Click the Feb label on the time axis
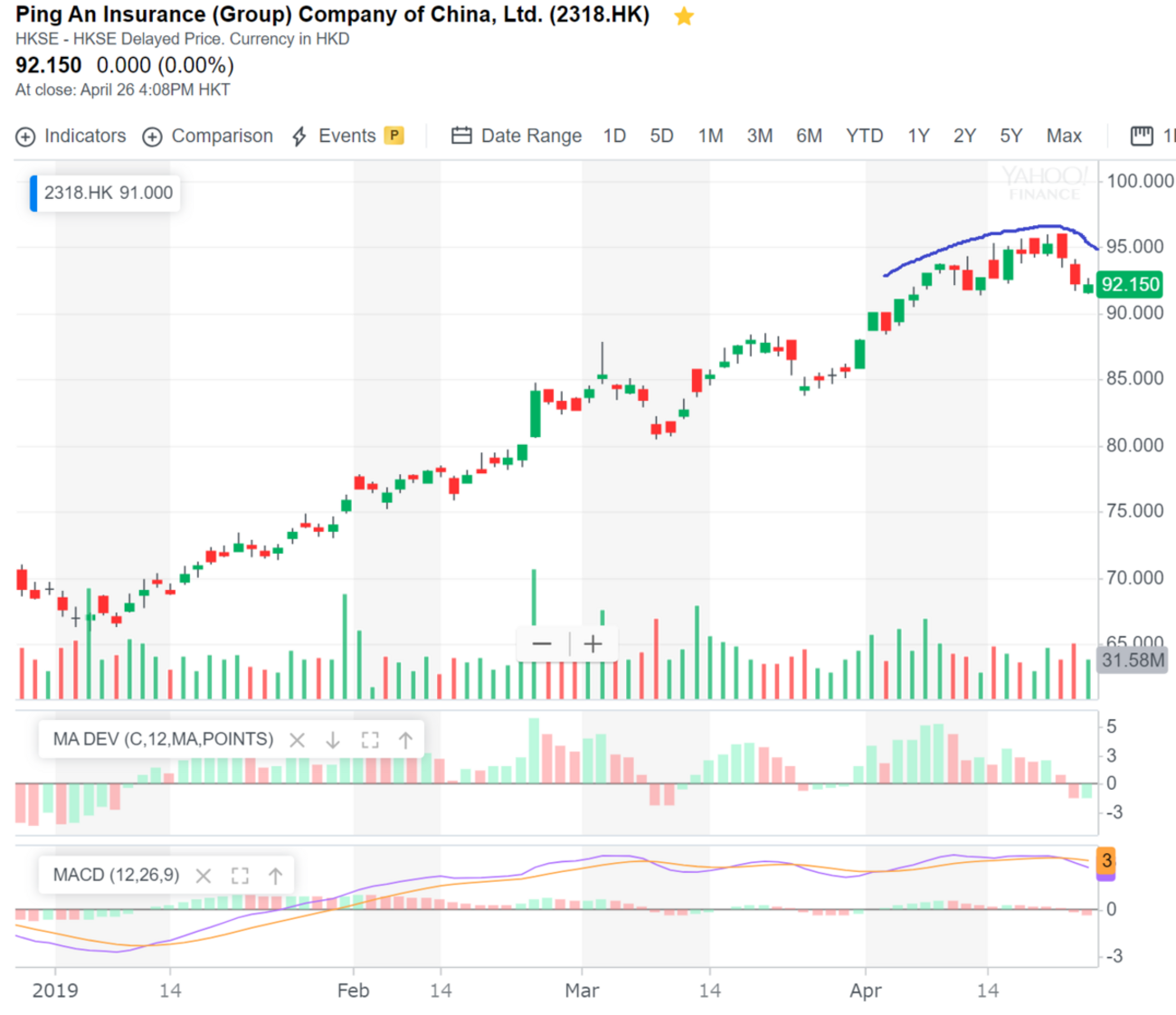Screen dimensions: 1176x1015 (x=353, y=990)
